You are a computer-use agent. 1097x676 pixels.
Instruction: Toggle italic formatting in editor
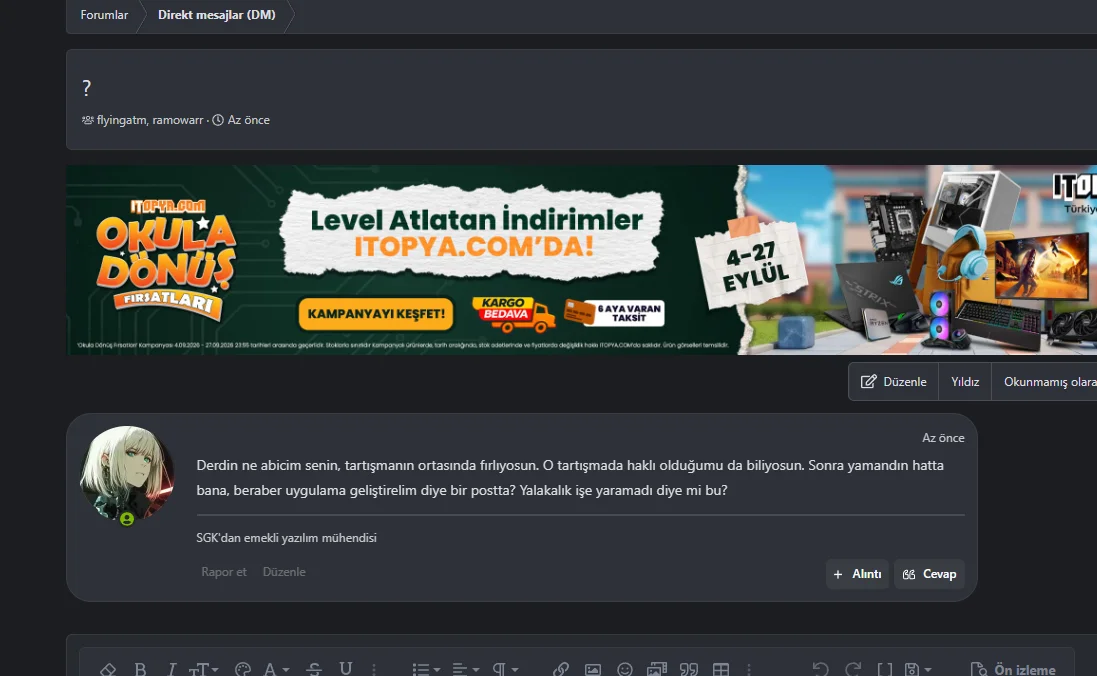tap(171, 670)
